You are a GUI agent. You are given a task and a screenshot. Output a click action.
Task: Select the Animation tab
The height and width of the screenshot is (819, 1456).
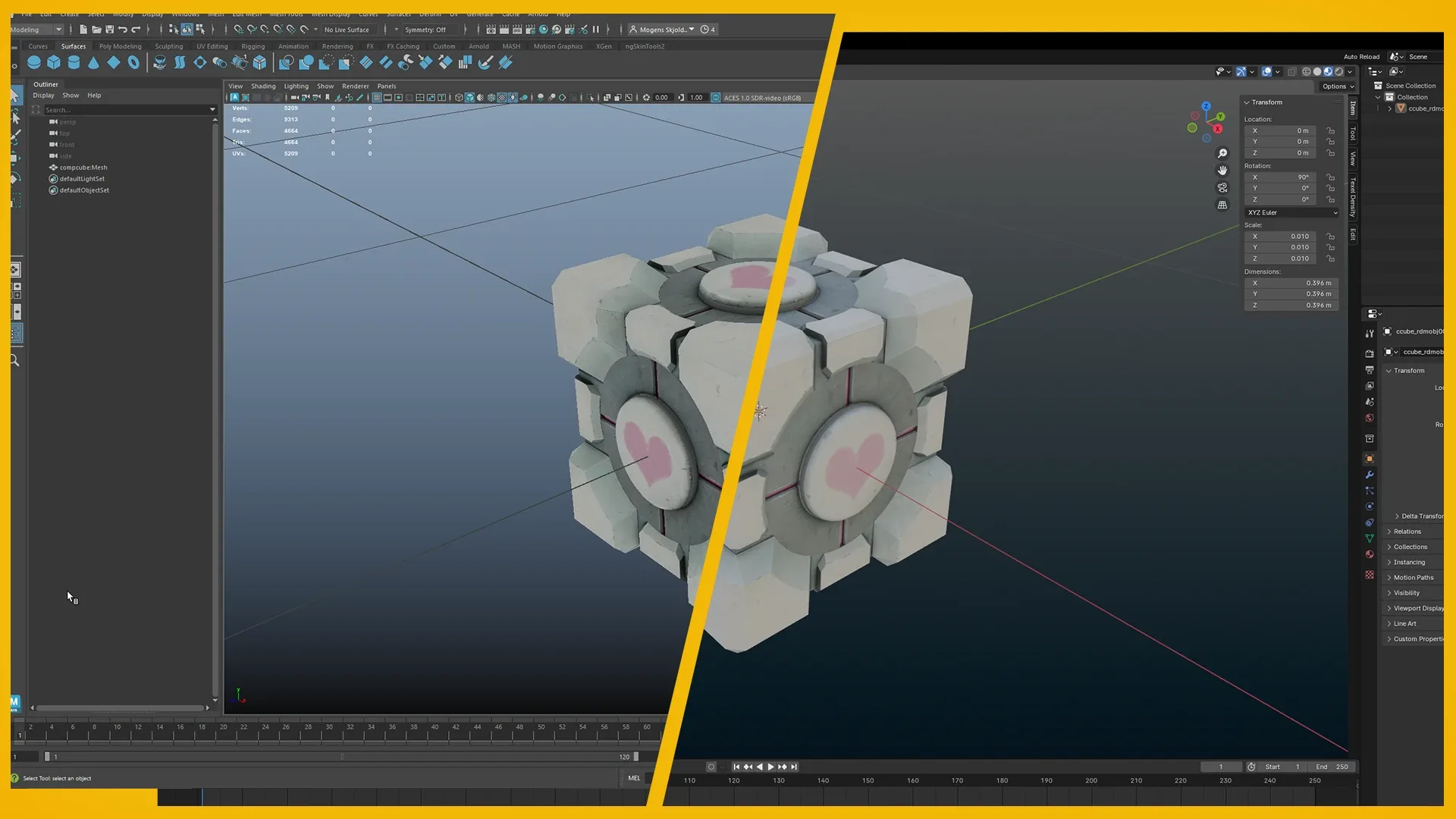(293, 46)
